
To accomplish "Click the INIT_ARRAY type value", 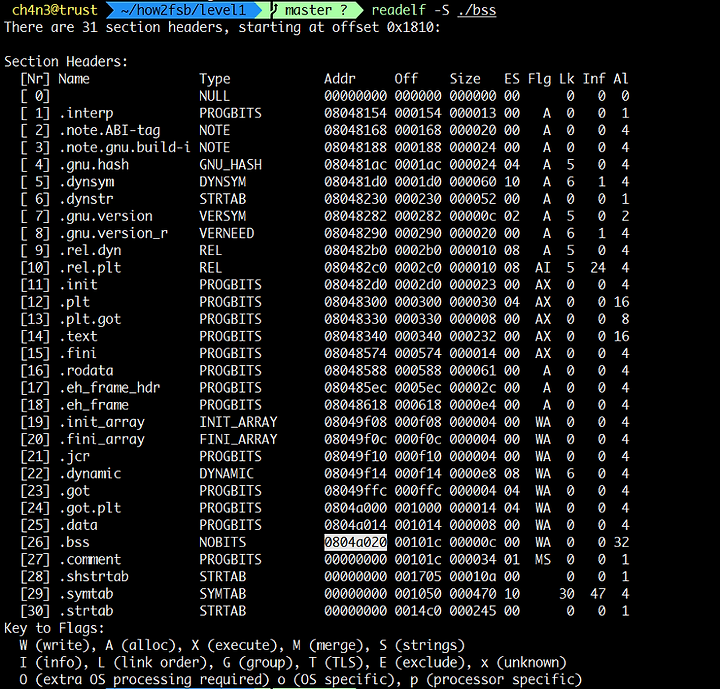I will [238, 422].
